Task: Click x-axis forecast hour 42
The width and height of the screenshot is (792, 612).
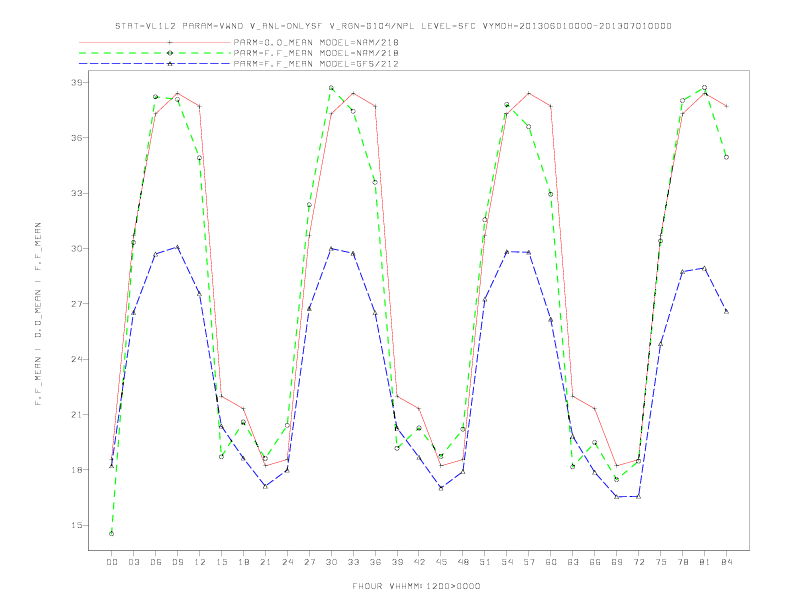Action: tap(419, 562)
